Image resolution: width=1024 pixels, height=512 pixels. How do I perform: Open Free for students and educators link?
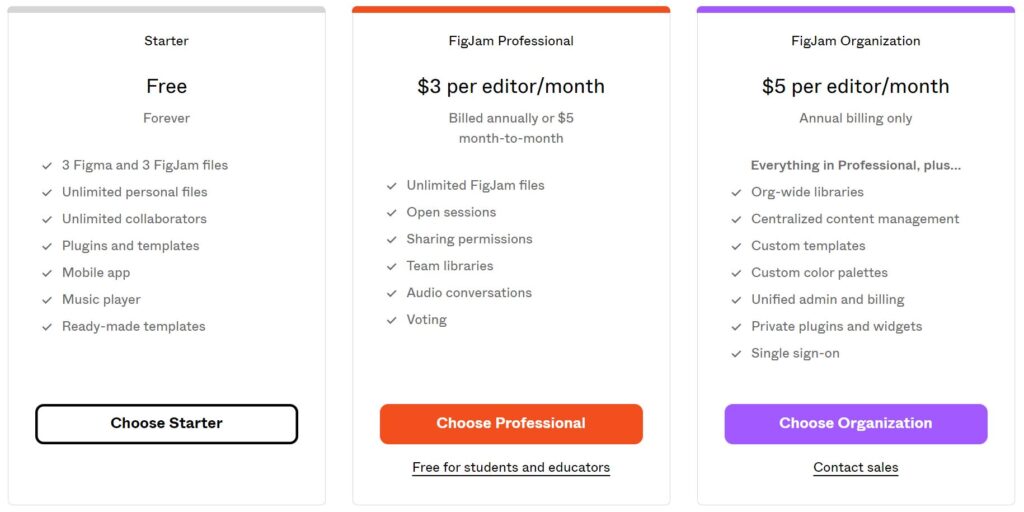point(511,468)
